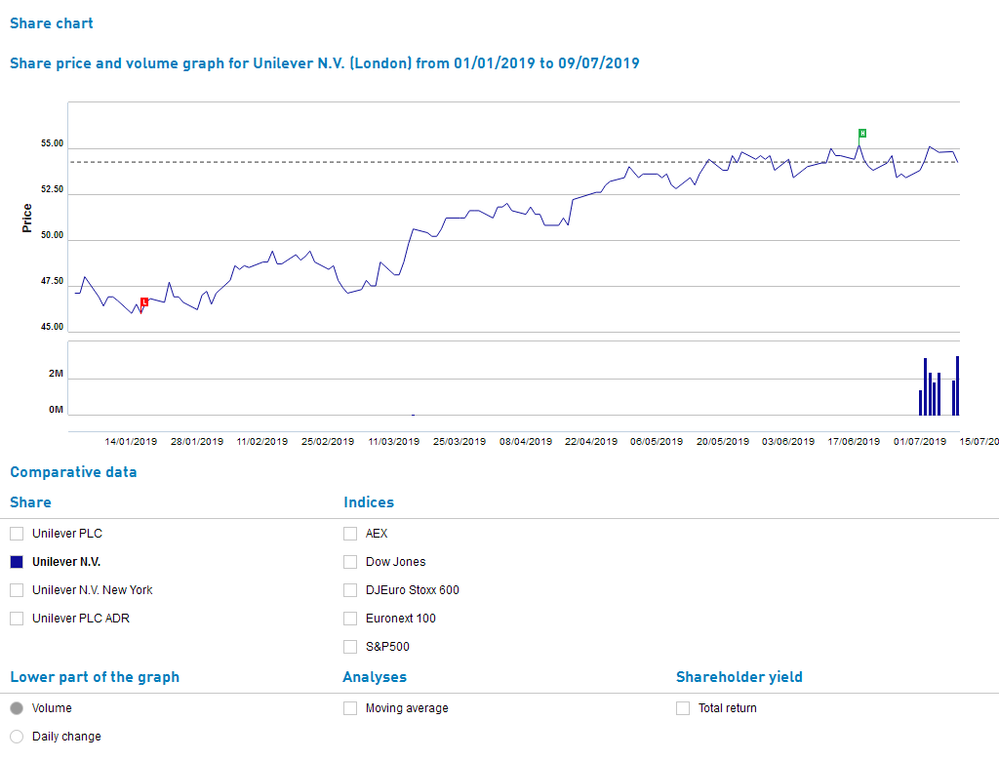Click the green H flag marker near the peak
The image size is (999, 761).
[x=861, y=132]
